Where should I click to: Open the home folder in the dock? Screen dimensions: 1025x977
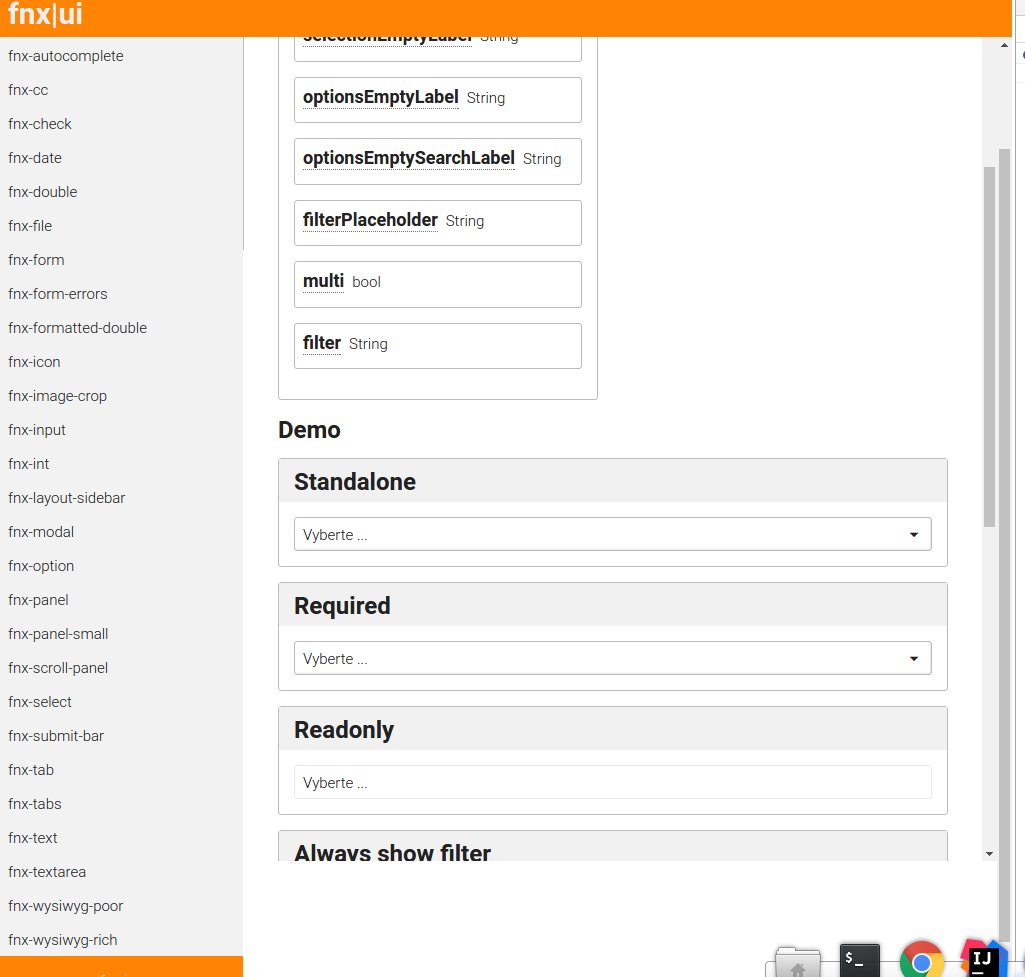797,962
